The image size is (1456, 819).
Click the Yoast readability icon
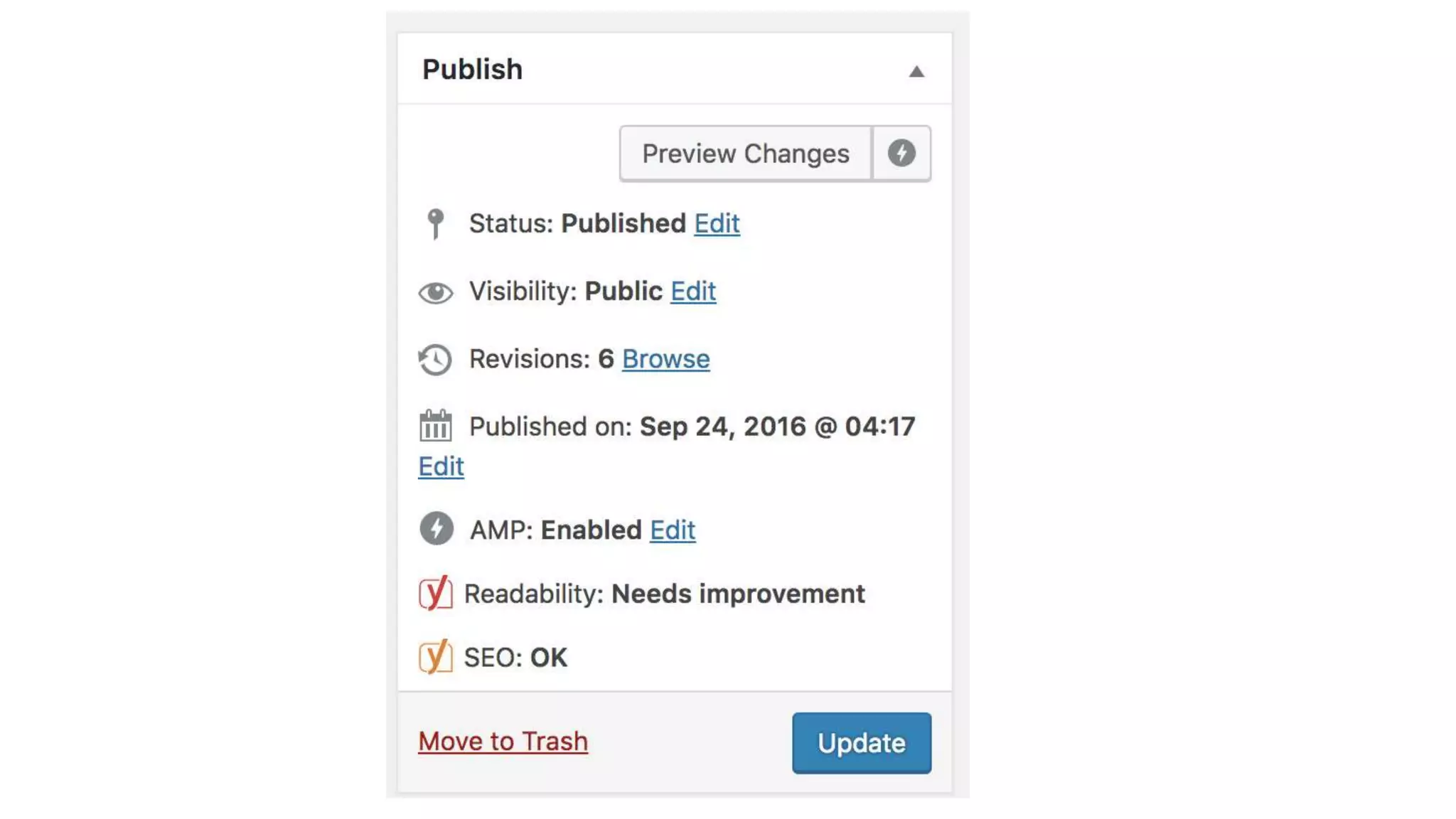435,593
